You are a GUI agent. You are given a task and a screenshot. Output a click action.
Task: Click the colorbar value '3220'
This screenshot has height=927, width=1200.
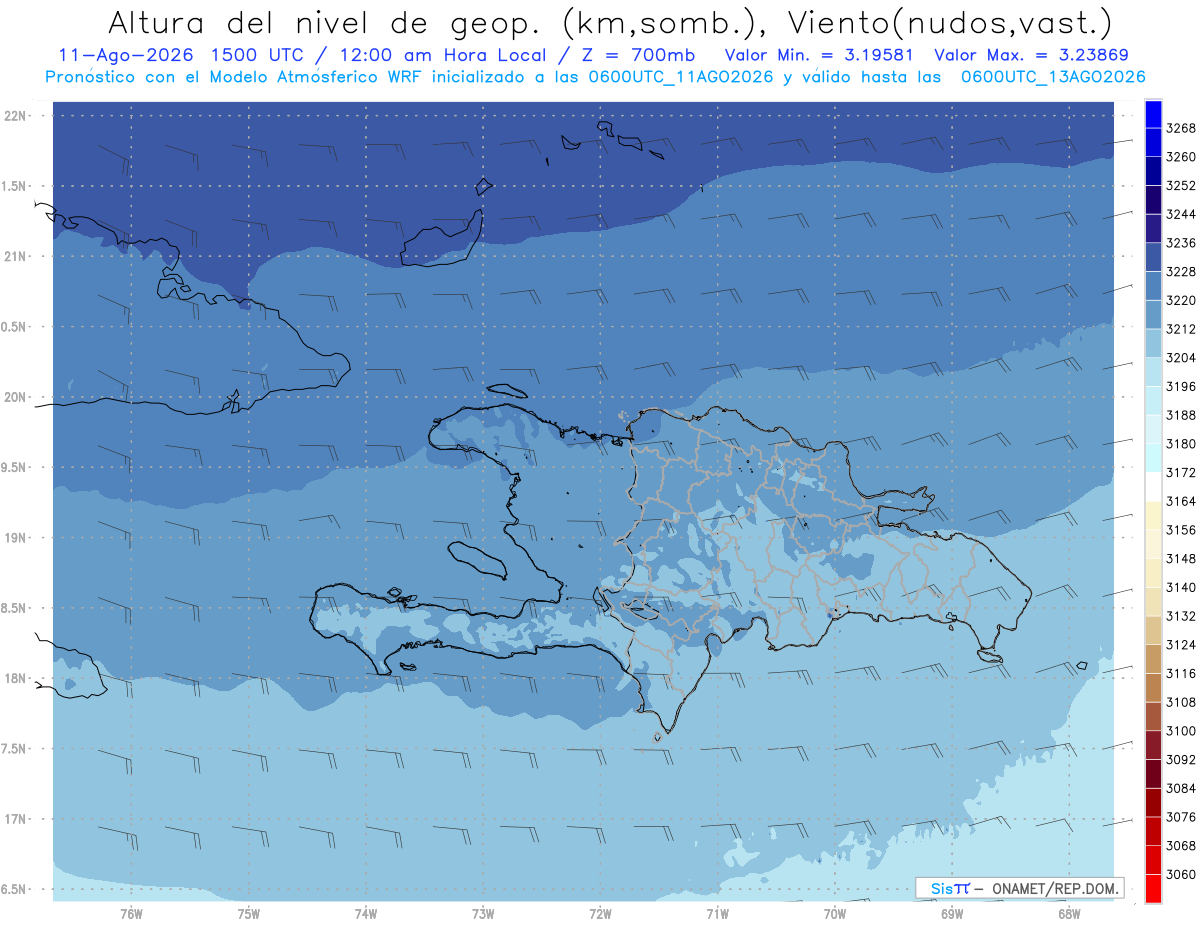(x=1181, y=300)
